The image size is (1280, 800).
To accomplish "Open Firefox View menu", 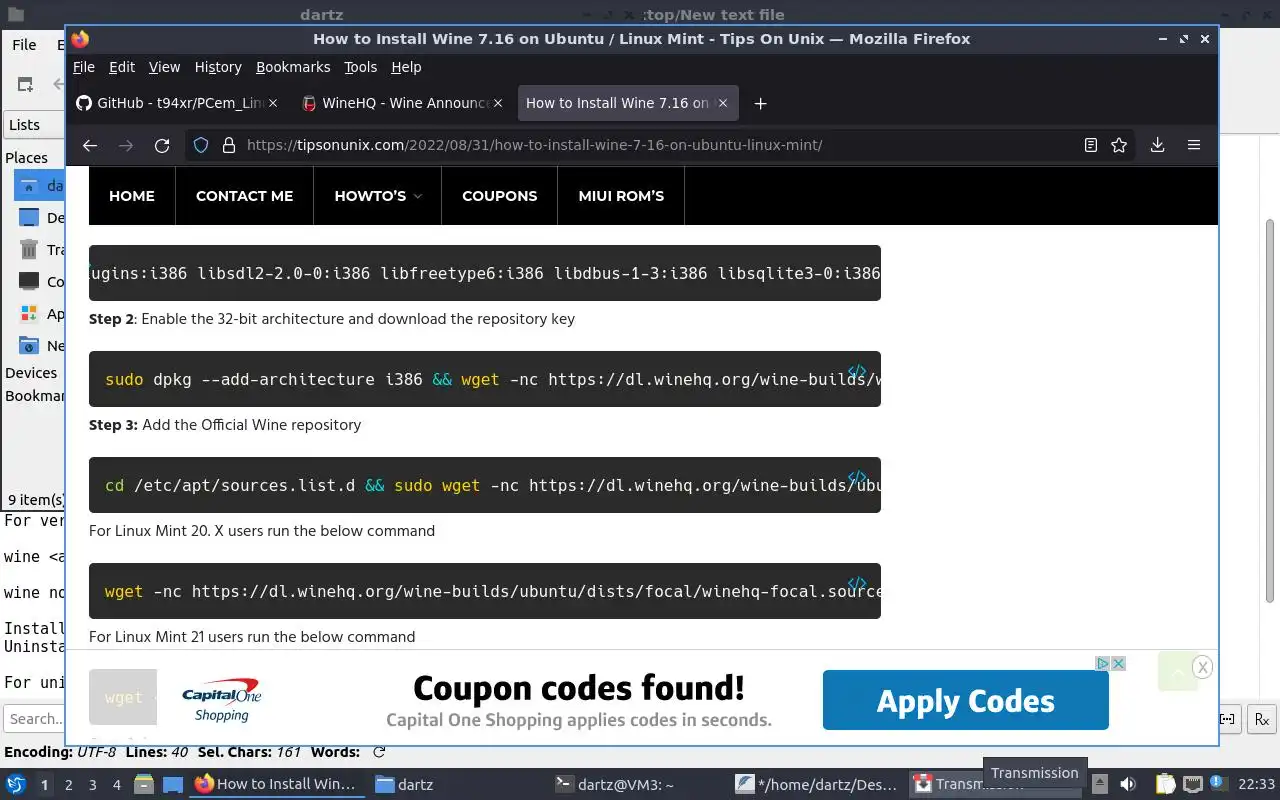I will pyautogui.click(x=164, y=67).
